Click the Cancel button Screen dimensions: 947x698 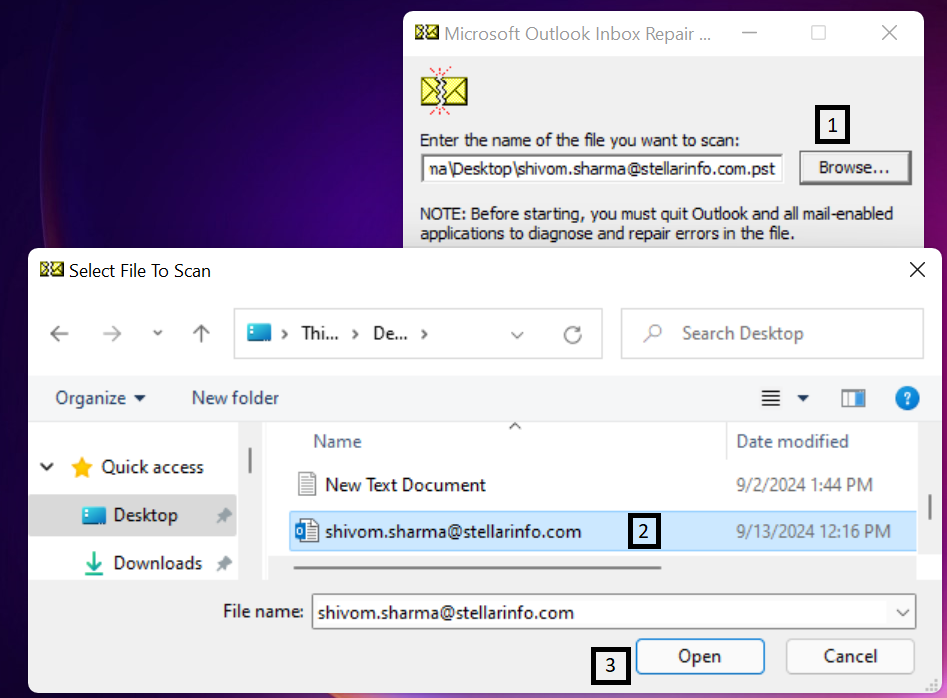tap(850, 656)
